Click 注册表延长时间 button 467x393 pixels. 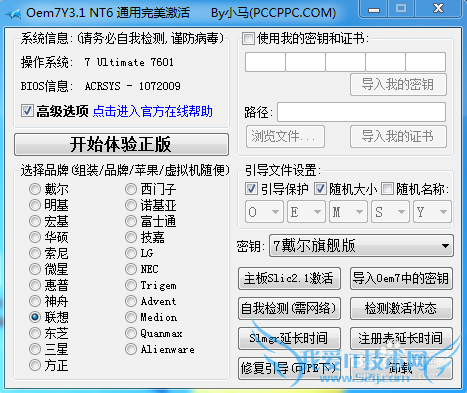(x=401, y=338)
